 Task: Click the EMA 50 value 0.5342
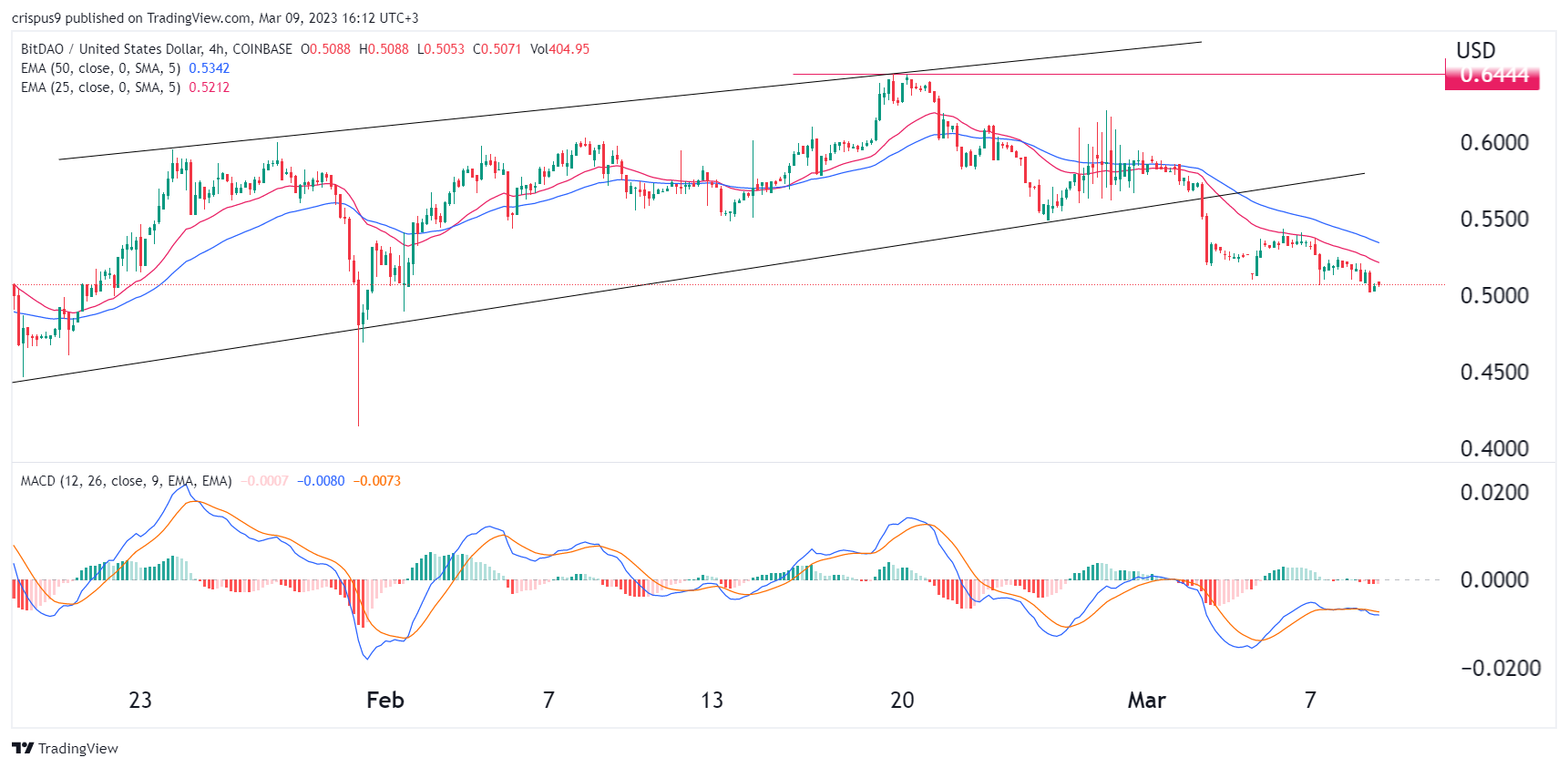click(210, 68)
